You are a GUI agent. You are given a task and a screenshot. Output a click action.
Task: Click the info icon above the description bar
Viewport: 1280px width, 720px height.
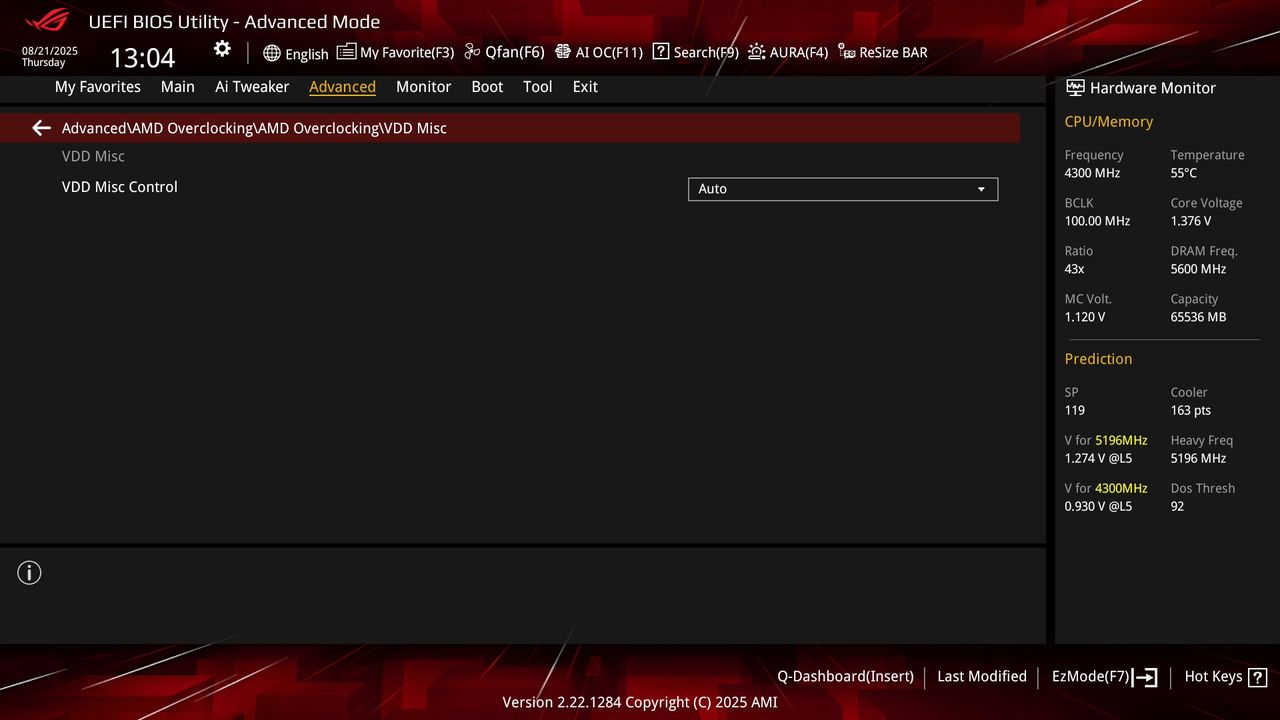click(x=29, y=572)
